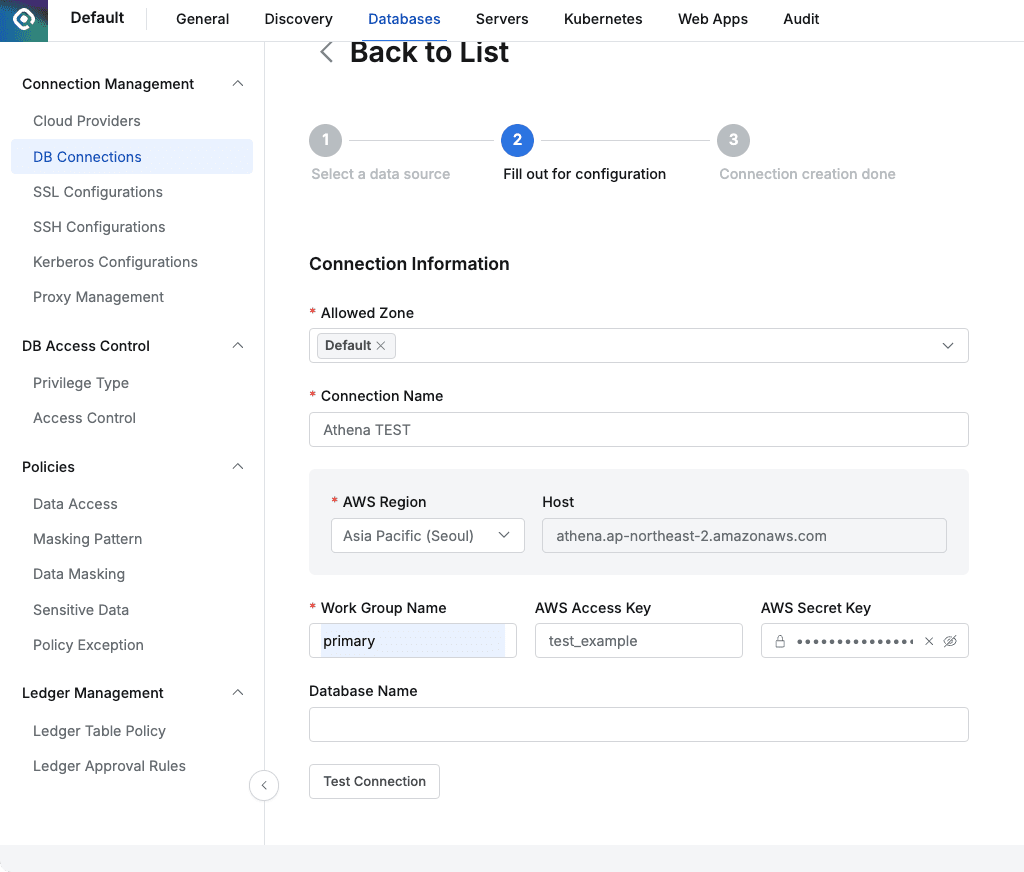This screenshot has width=1024, height=872.
Task: Collapse the Connection Management section
Action: [x=238, y=84]
